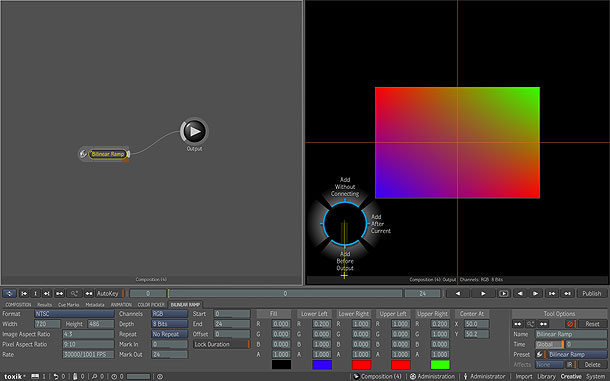Click the blue Lower Left color swatch

point(322,365)
